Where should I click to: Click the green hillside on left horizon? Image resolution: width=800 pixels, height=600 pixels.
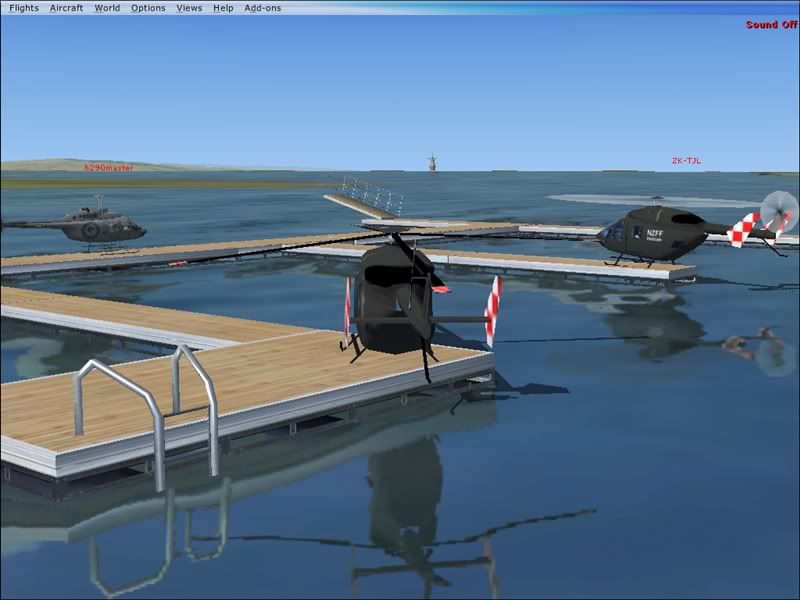tap(60, 163)
